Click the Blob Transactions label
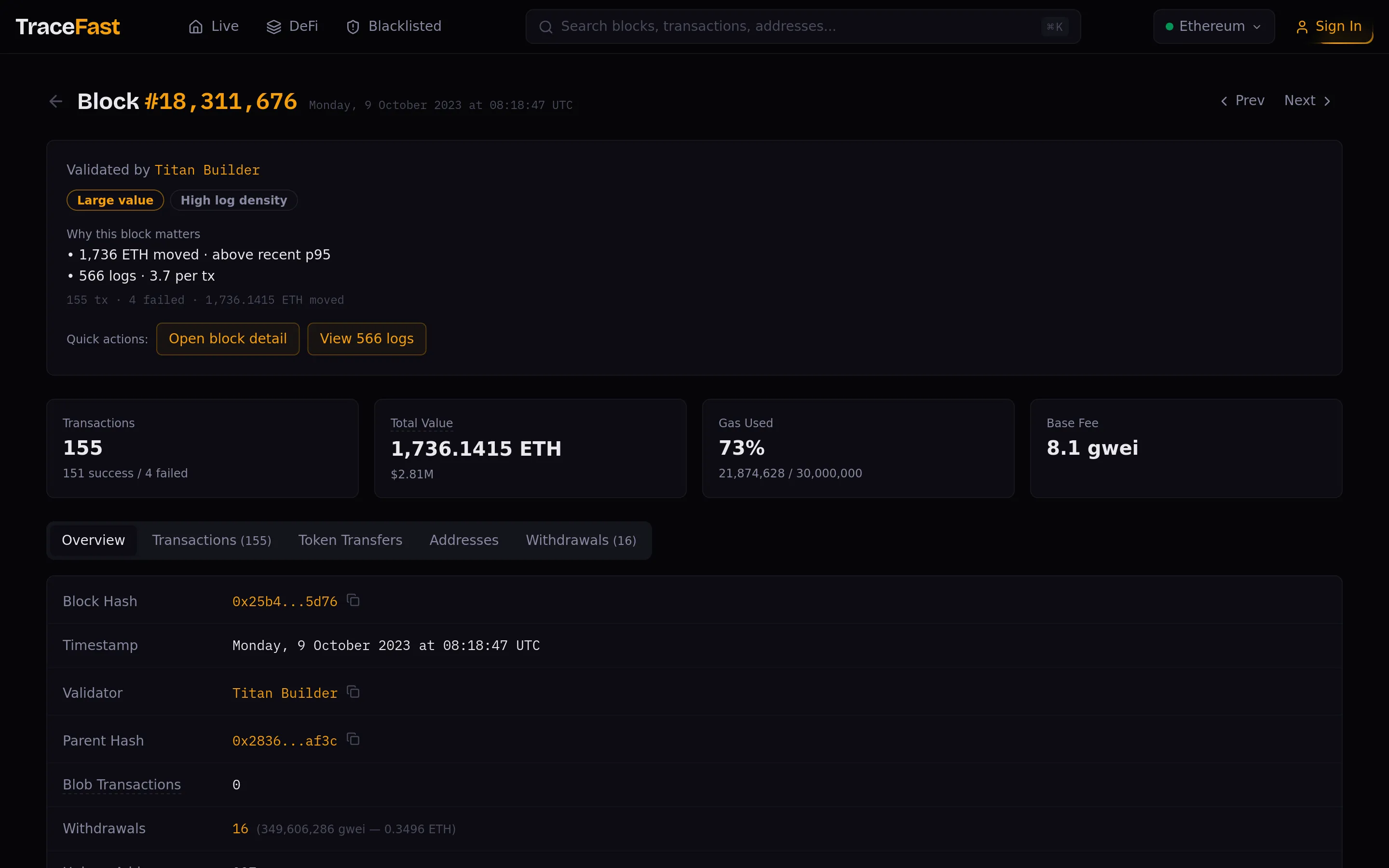Image resolution: width=1389 pixels, height=868 pixels. pyautogui.click(x=122, y=785)
